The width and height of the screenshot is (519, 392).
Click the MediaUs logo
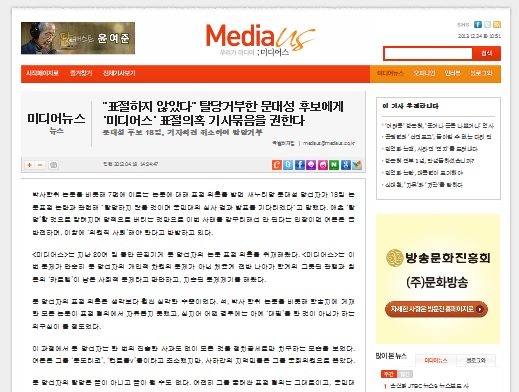click(260, 39)
